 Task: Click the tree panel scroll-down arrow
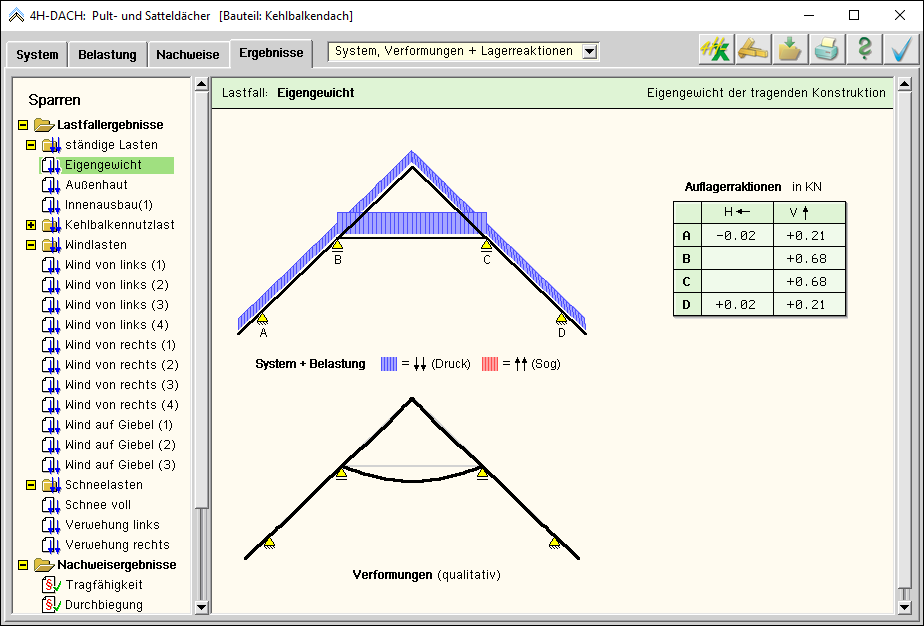tap(201, 606)
